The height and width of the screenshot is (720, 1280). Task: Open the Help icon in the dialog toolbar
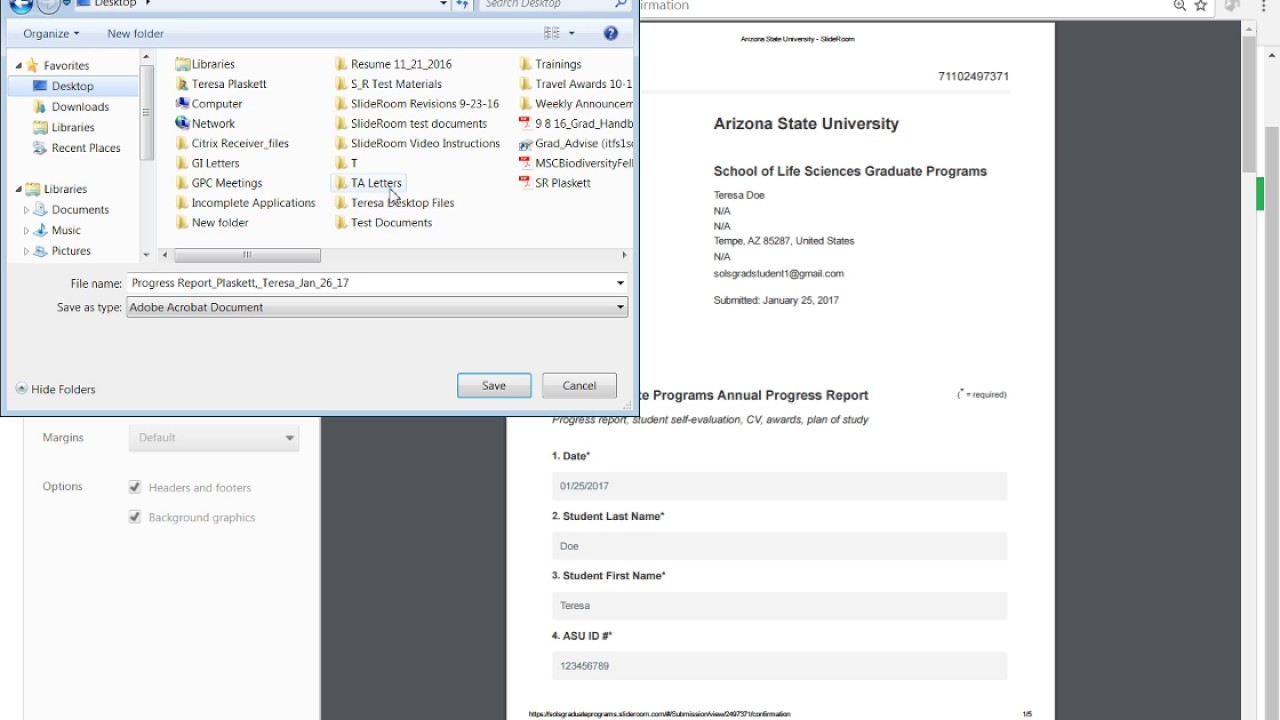click(611, 33)
